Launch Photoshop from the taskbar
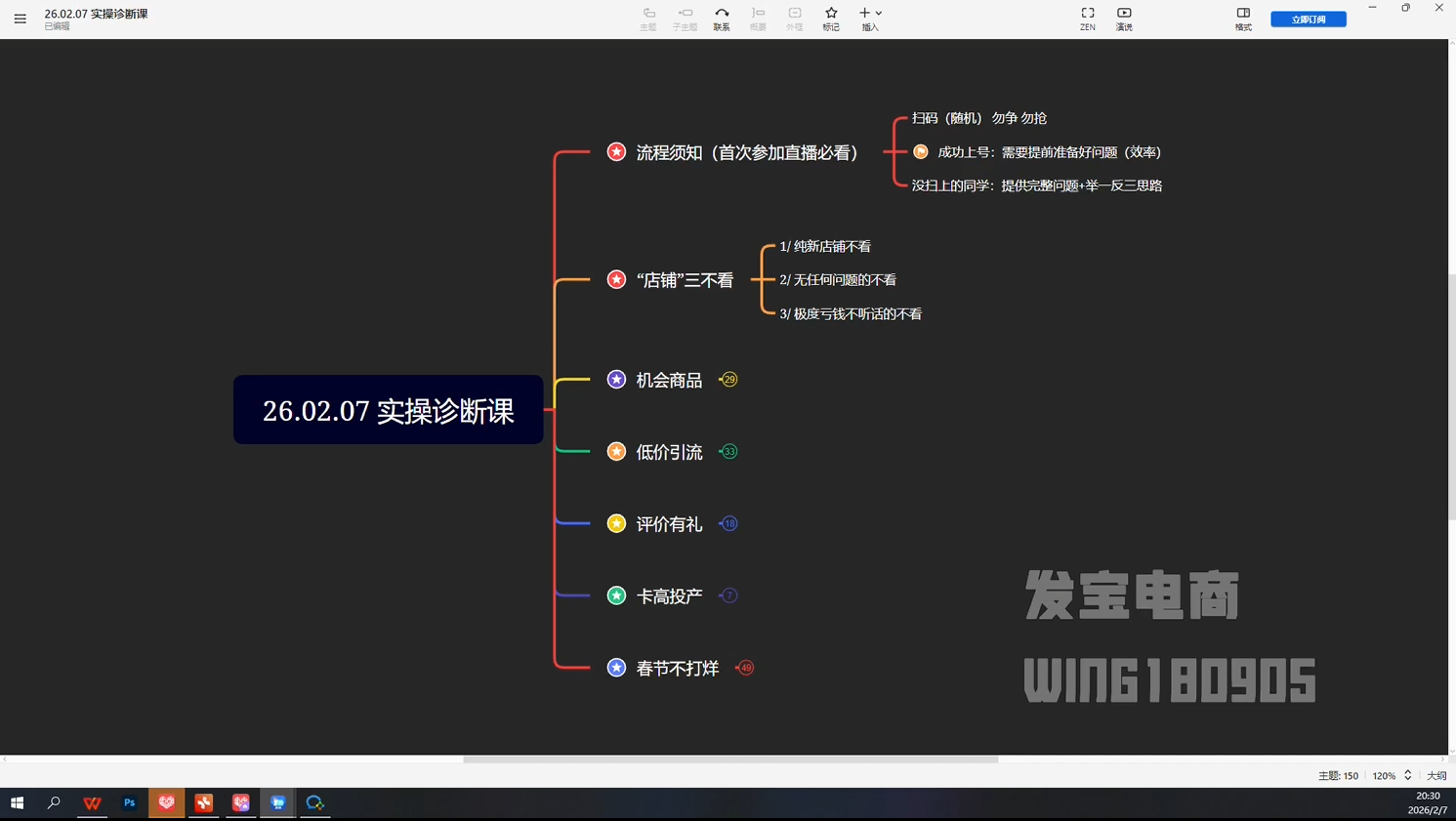 (x=129, y=802)
